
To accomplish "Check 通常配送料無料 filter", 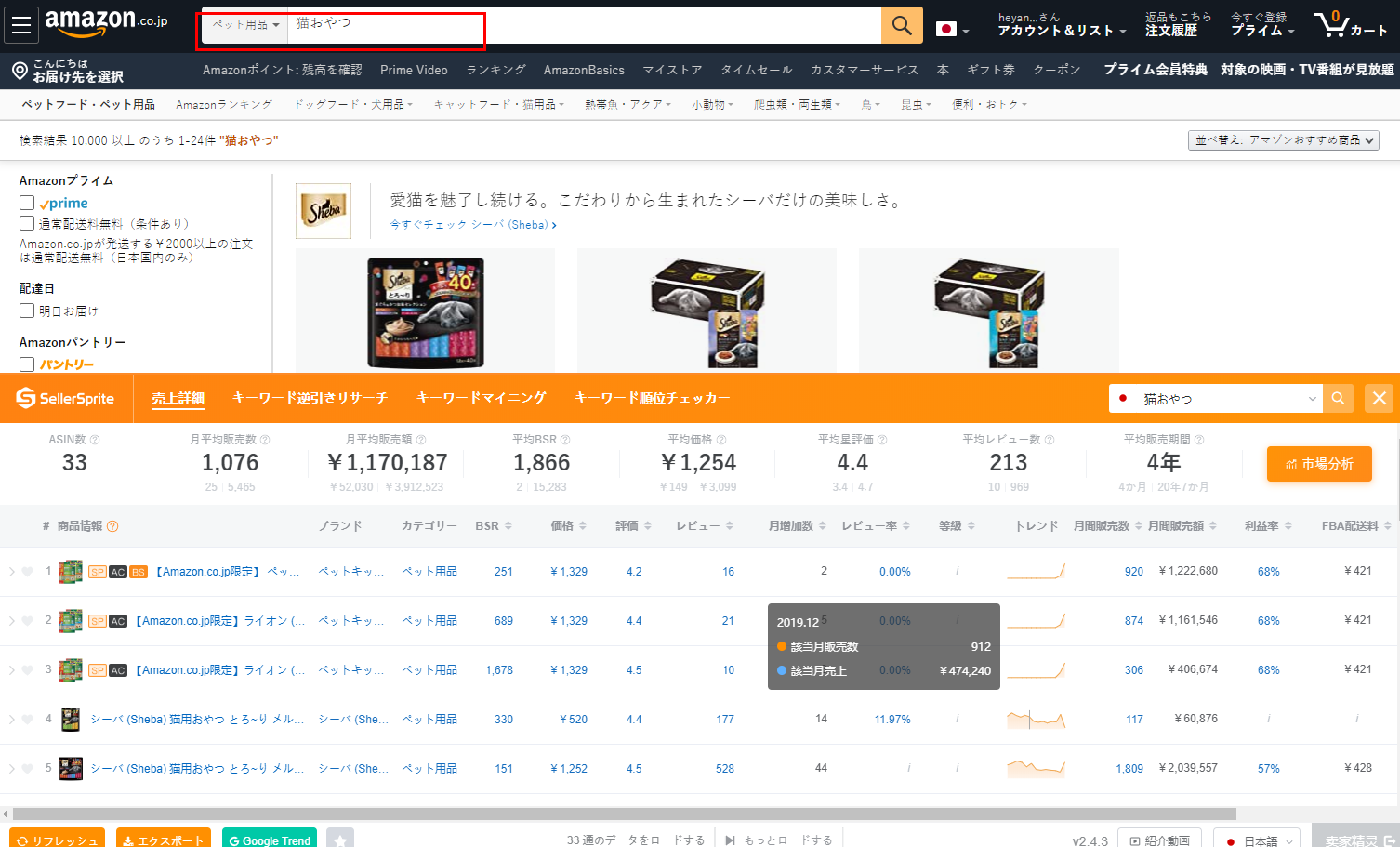I will (27, 223).
